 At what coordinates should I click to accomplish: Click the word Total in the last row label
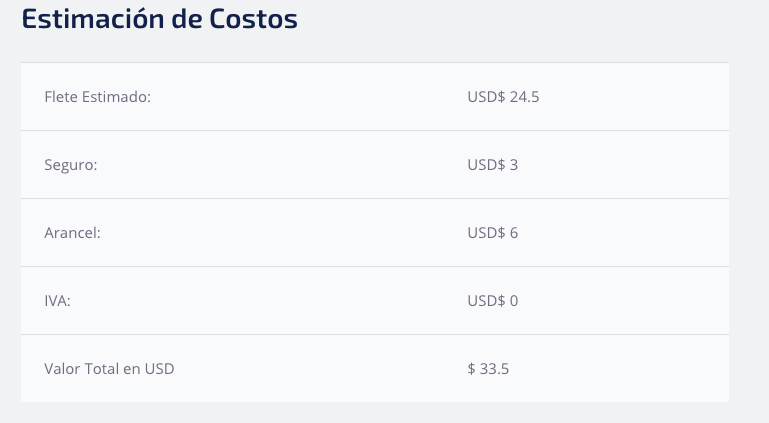(x=102, y=369)
